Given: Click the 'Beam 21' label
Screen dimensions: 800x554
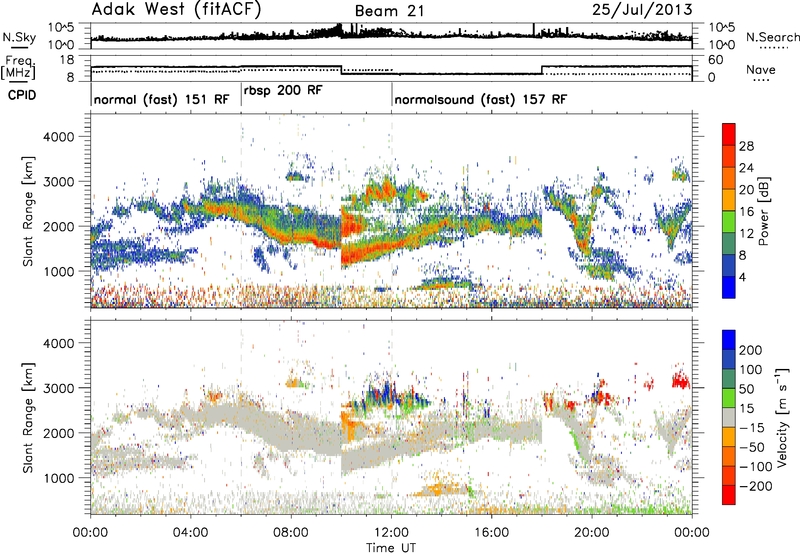Looking at the screenshot, I should click(x=389, y=11).
